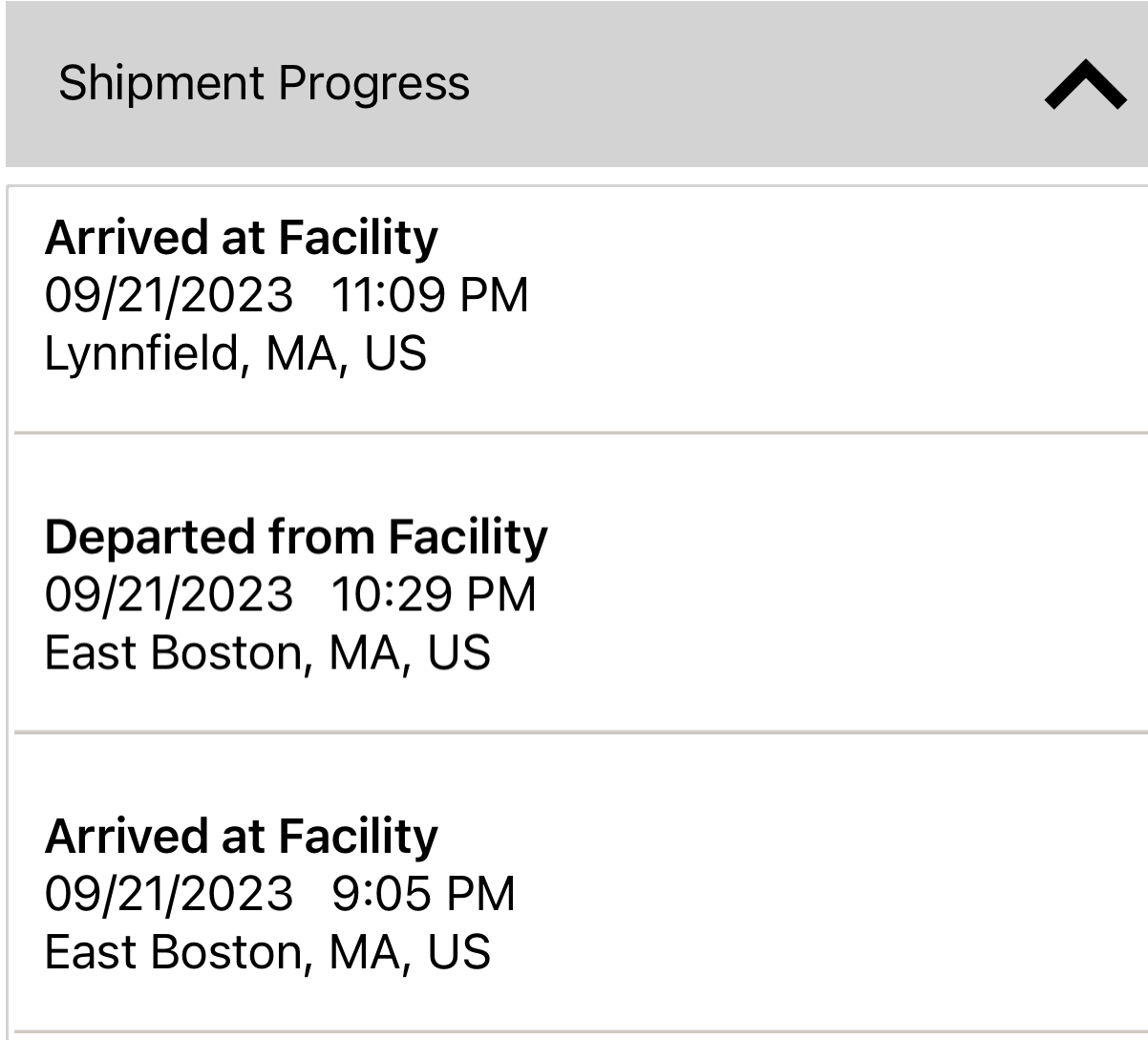Screen dimensions: 1148x1040
Task: Click blank space right of the 9:05 PM time
Action: (812, 894)
